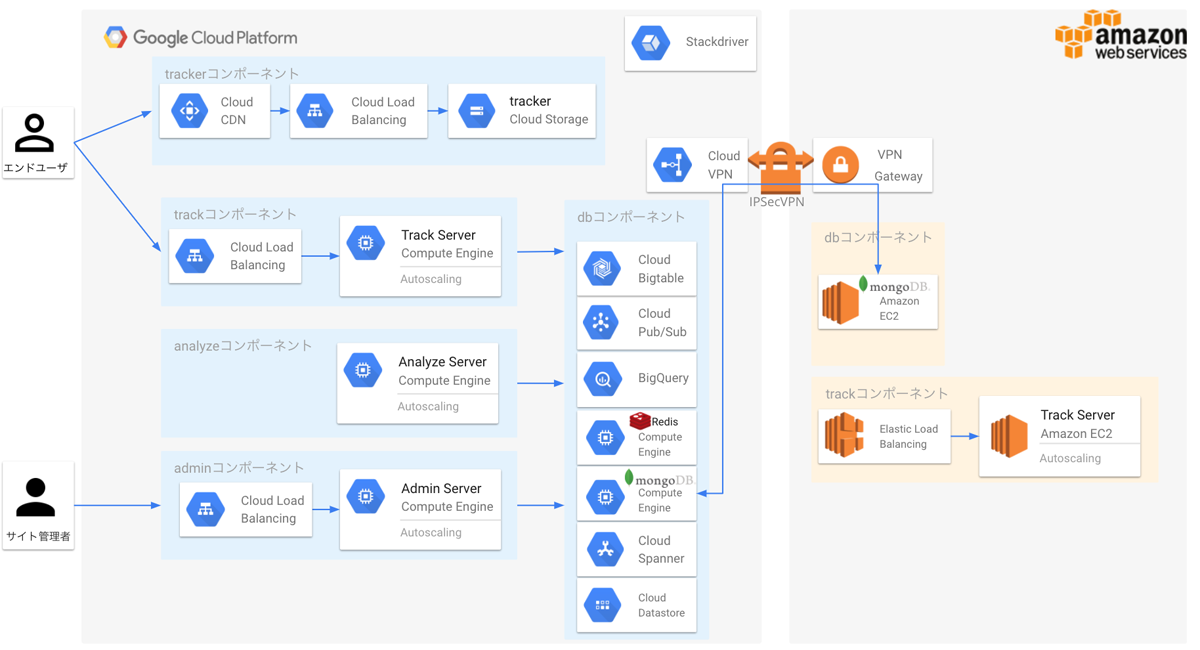Click the BigQuery icon
The height and width of the screenshot is (650, 1200).
click(x=603, y=379)
